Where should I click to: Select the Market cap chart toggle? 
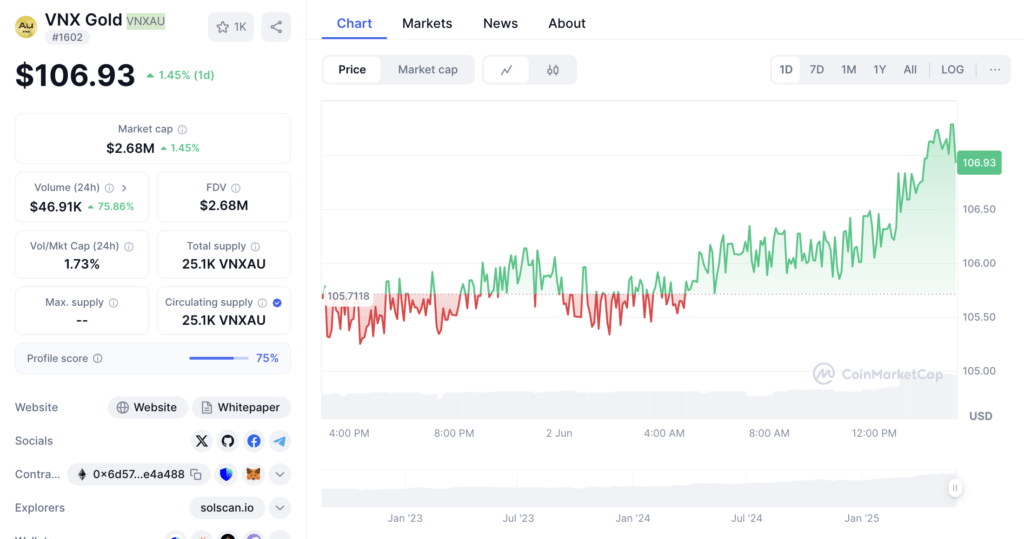coord(428,70)
